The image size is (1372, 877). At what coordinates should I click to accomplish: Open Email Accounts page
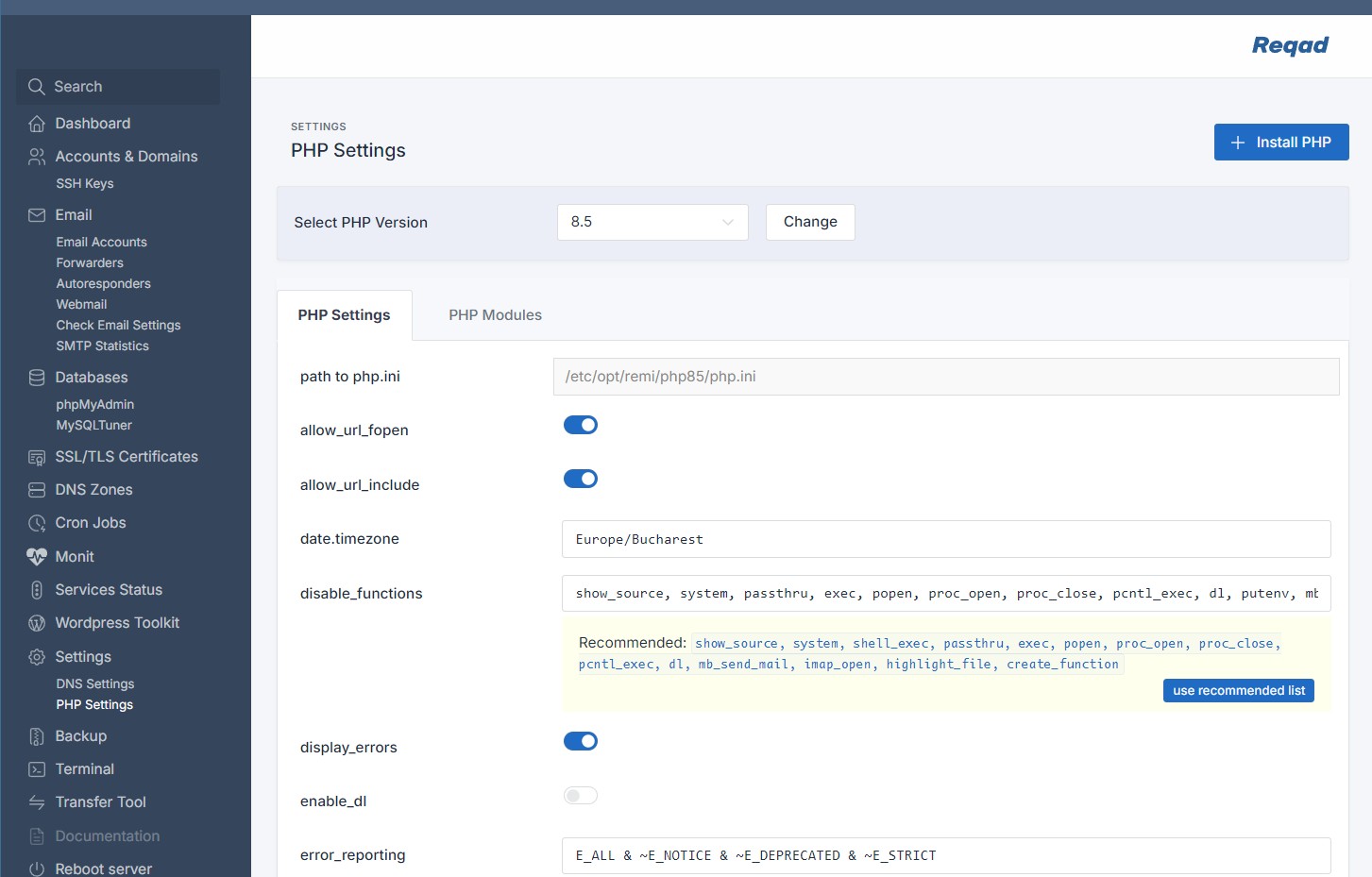[x=101, y=243]
